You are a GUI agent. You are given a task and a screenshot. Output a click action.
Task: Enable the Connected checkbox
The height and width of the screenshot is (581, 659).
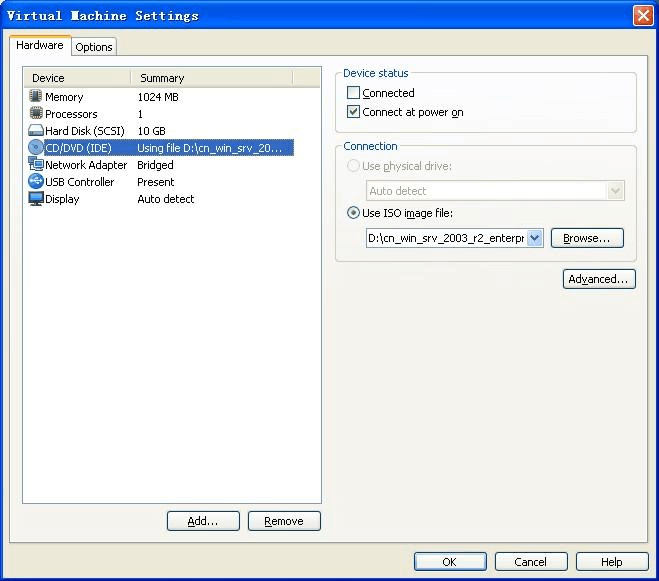353,93
